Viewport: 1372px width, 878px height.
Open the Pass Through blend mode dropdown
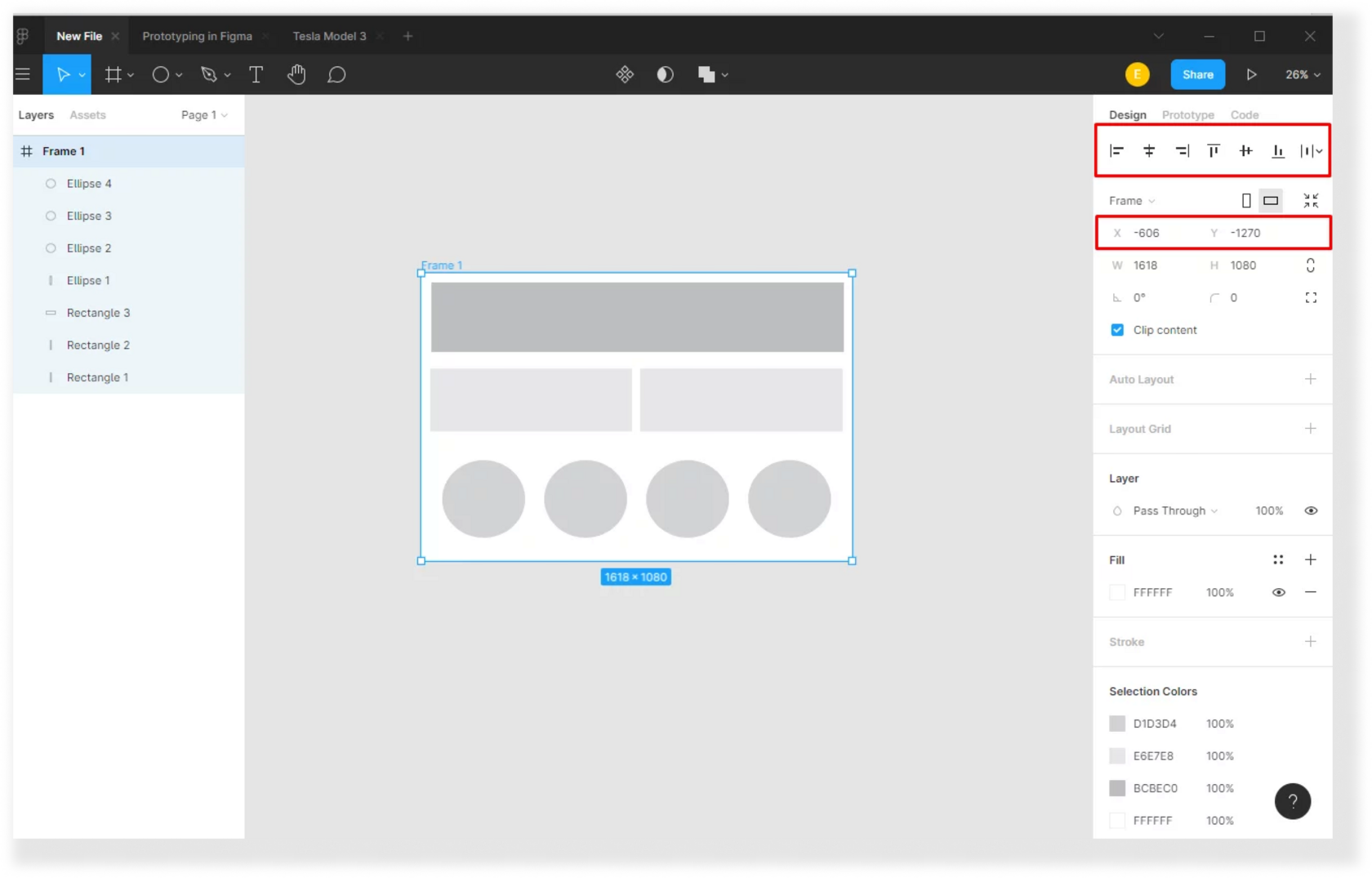tap(1176, 510)
